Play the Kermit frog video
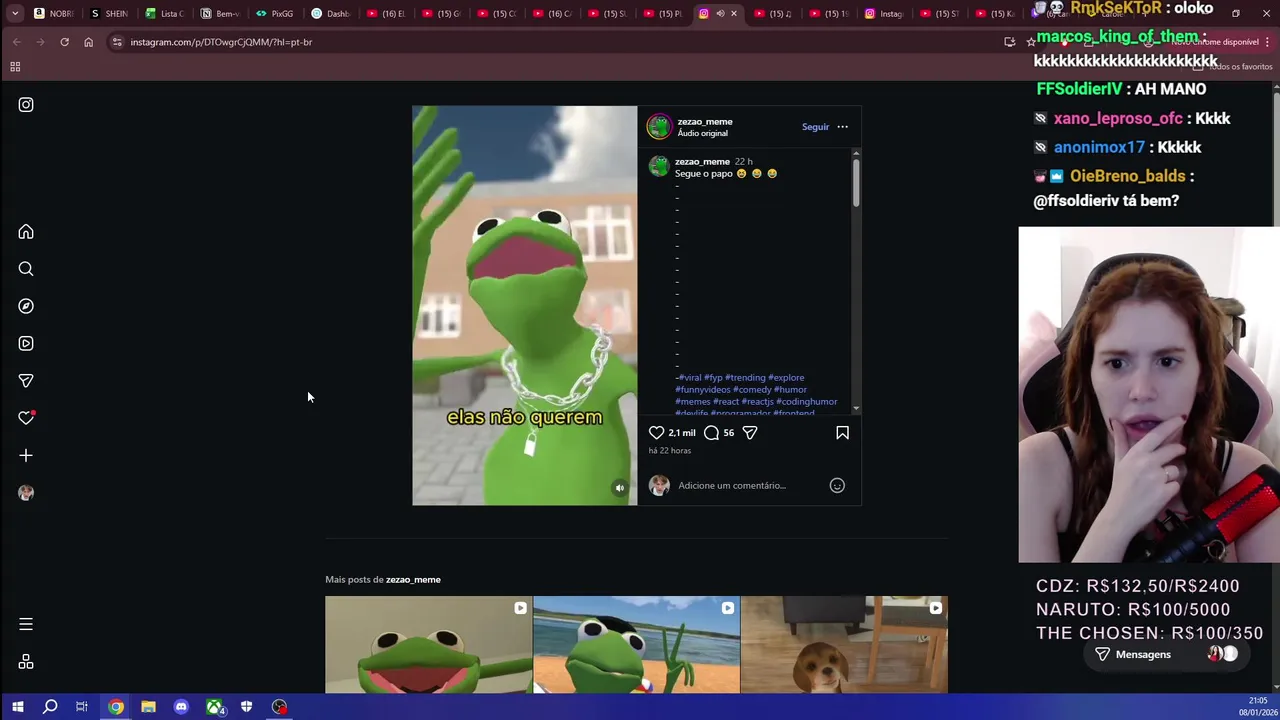The width and height of the screenshot is (1280, 720). point(524,305)
